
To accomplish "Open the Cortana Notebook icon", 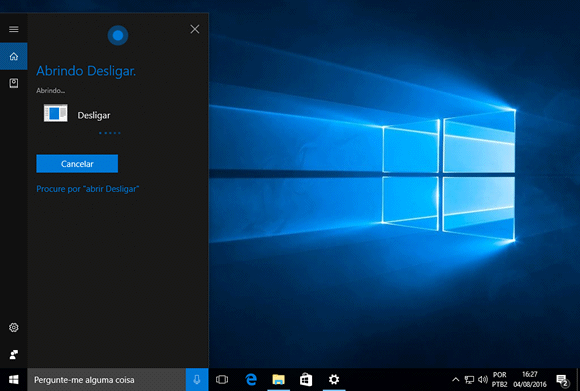I will [x=14, y=83].
